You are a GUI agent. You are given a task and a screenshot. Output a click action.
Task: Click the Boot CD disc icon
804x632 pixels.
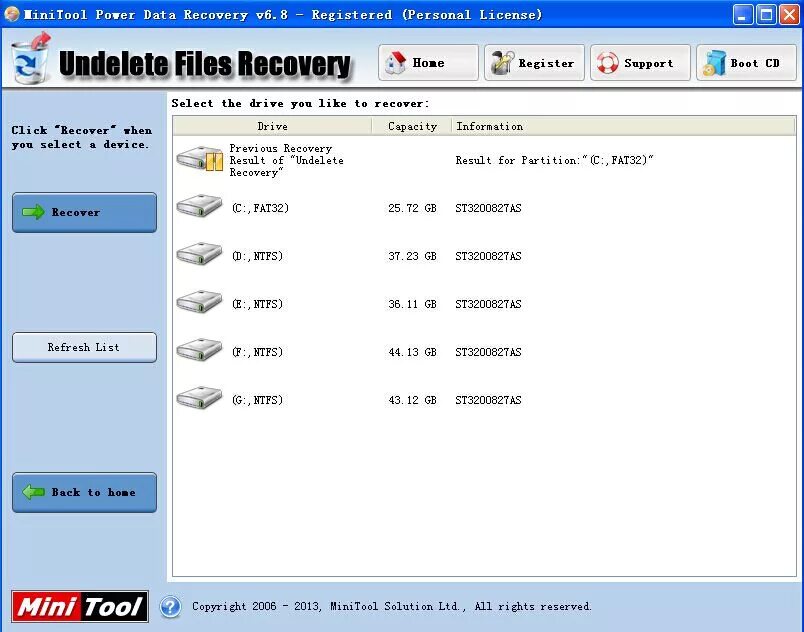714,63
